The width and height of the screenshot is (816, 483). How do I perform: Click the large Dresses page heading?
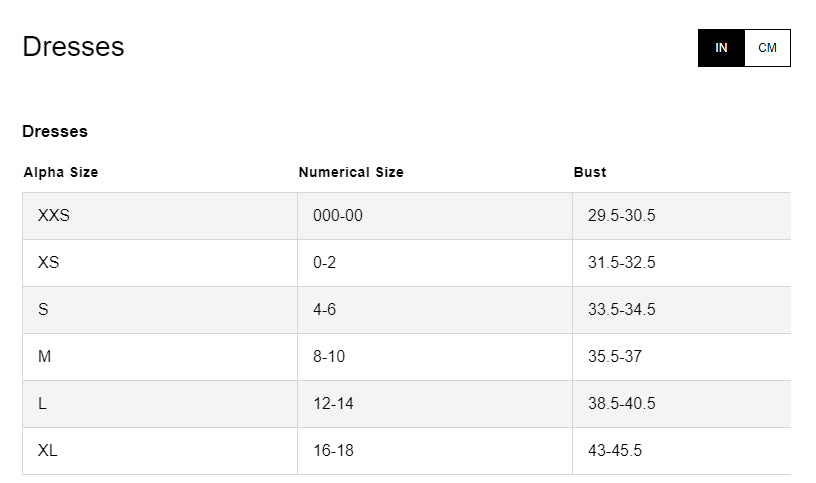pos(73,47)
